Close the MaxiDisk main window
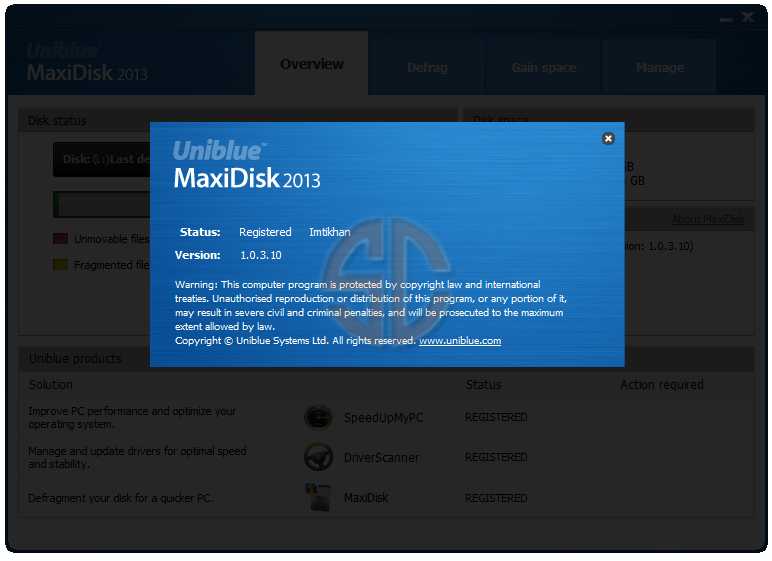 [748, 17]
